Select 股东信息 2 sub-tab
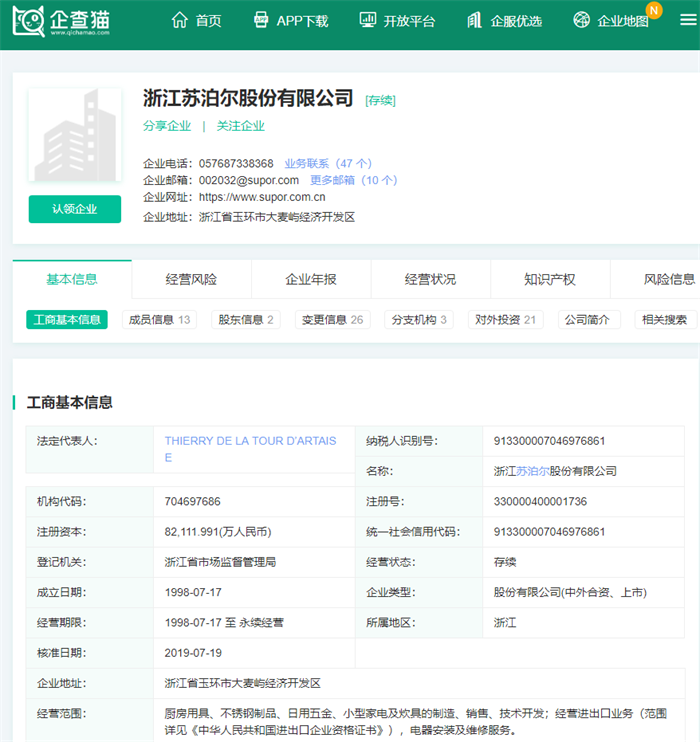This screenshot has height=742, width=700. pyautogui.click(x=246, y=320)
